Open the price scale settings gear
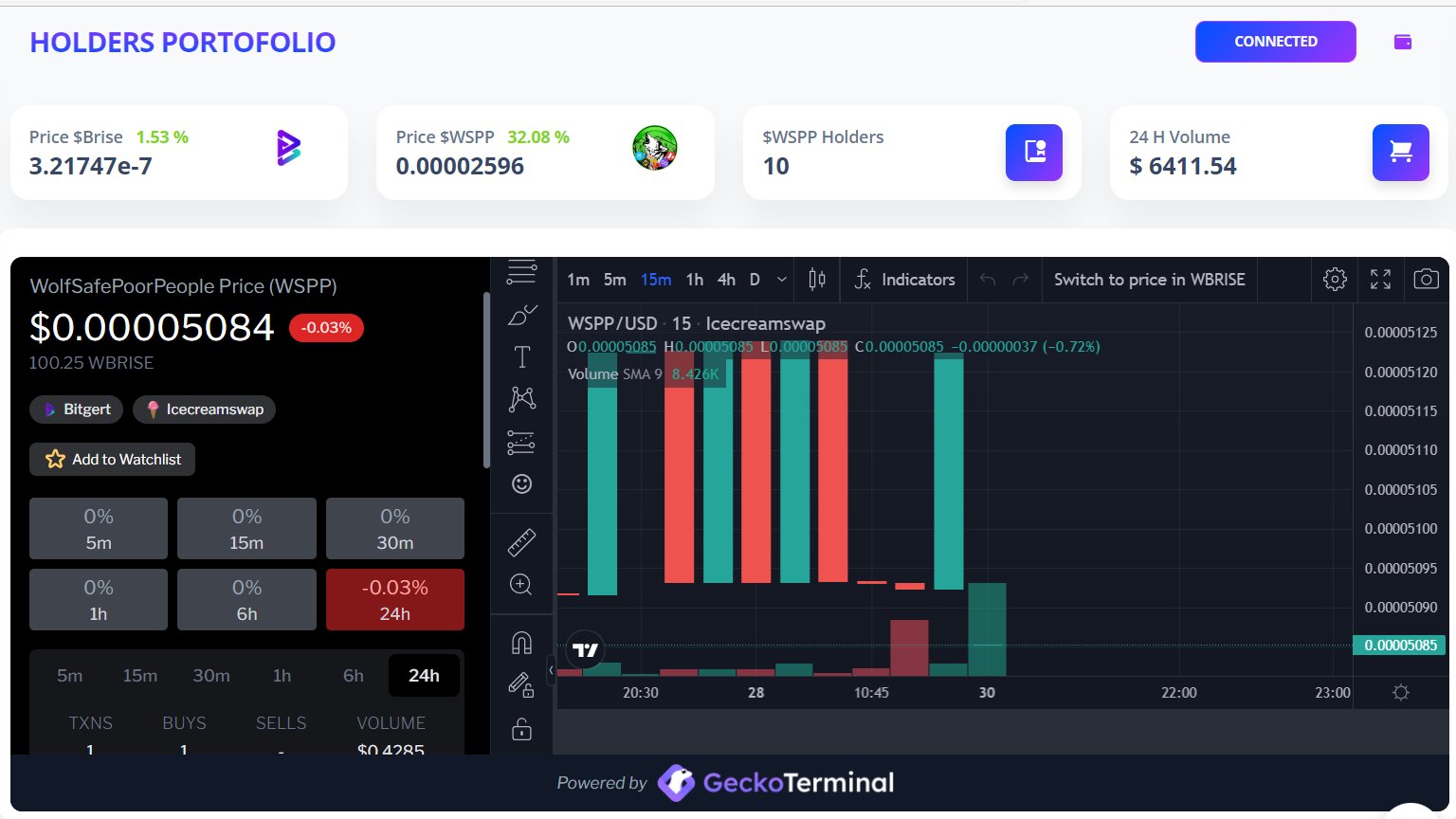1456x819 pixels. click(x=1401, y=693)
